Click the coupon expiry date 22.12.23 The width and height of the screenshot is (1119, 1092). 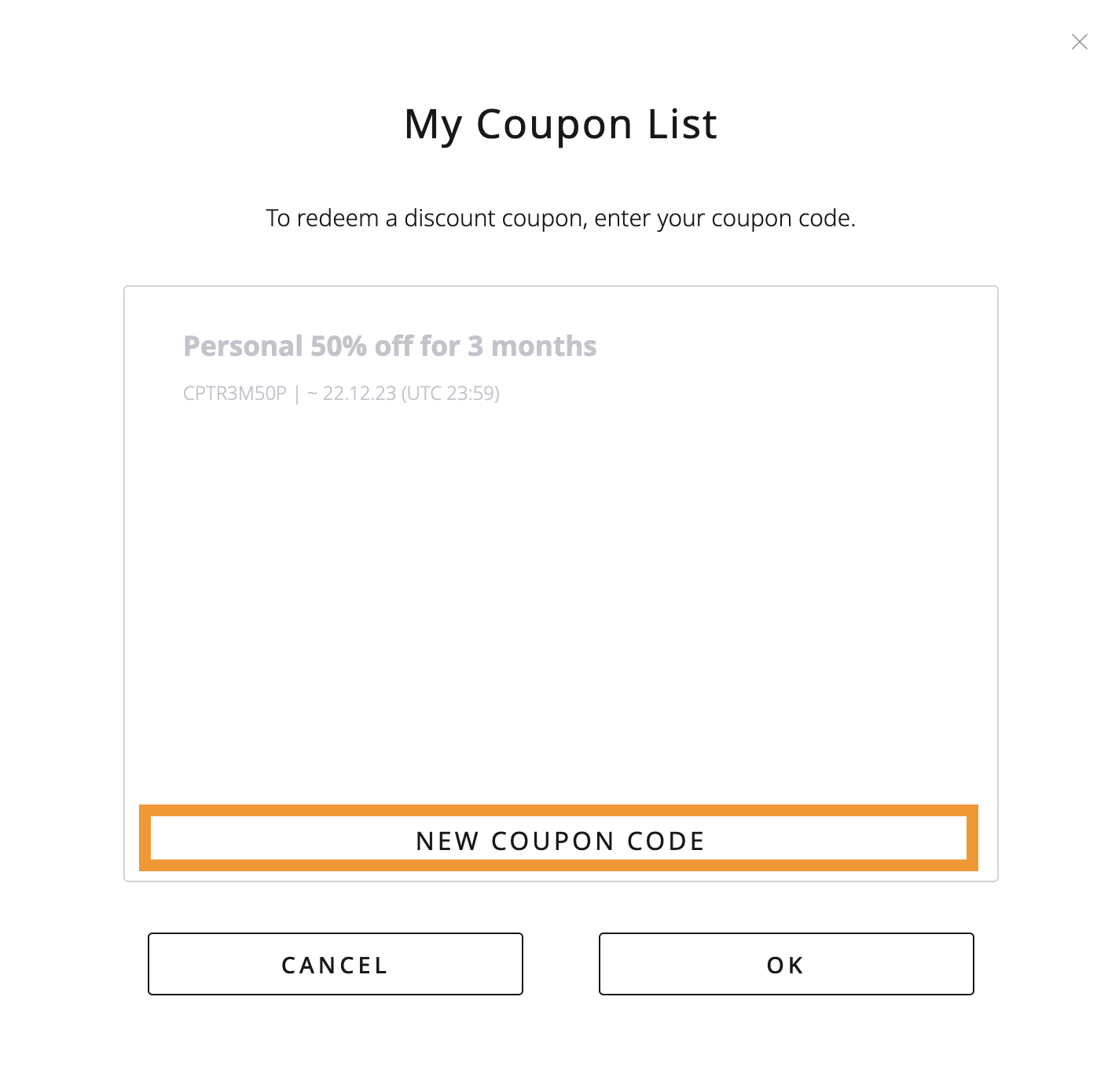[x=359, y=394]
